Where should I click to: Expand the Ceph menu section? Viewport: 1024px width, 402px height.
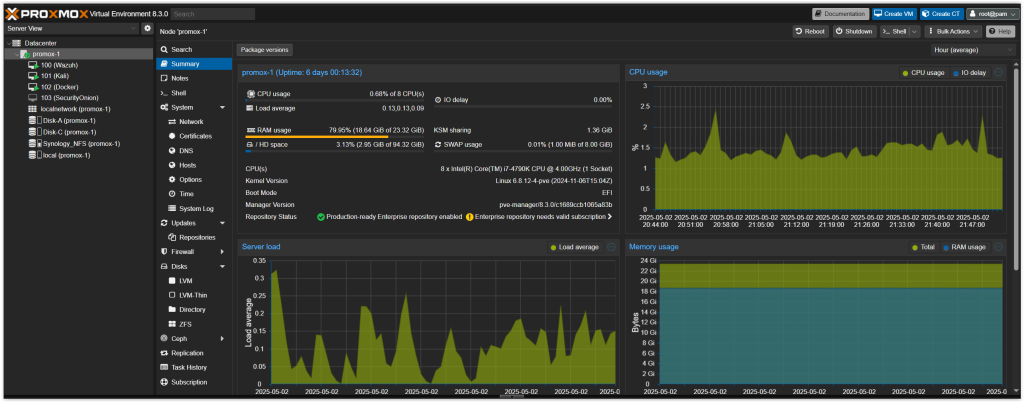pyautogui.click(x=222, y=339)
